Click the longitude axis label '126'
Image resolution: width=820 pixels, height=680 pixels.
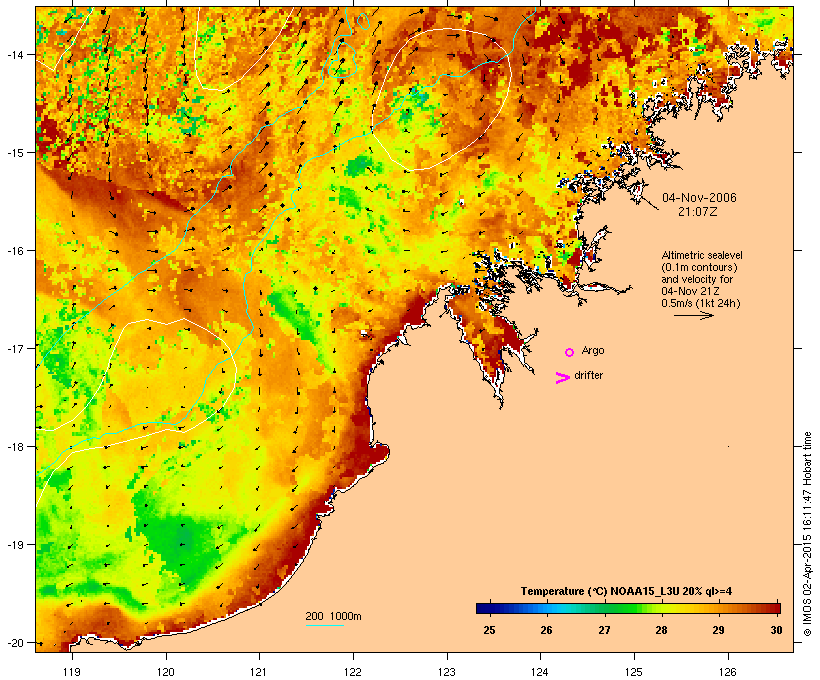[728, 672]
